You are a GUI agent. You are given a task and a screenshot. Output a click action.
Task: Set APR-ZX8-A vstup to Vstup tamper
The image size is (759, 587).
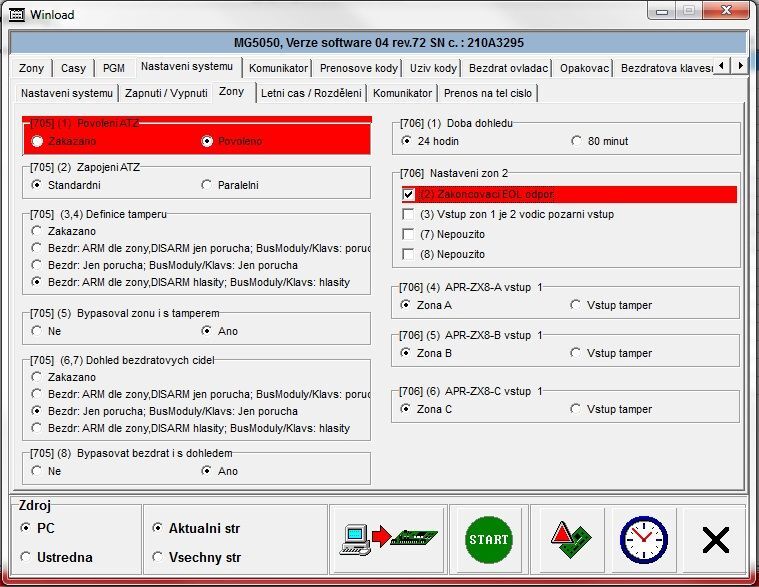[577, 304]
